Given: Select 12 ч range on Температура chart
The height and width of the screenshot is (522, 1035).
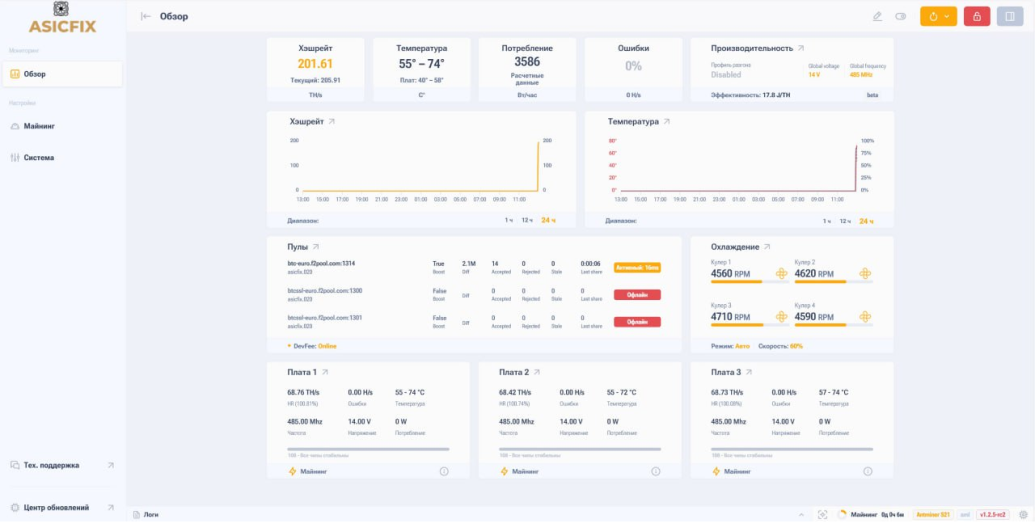Looking at the screenshot, I should pyautogui.click(x=845, y=221).
